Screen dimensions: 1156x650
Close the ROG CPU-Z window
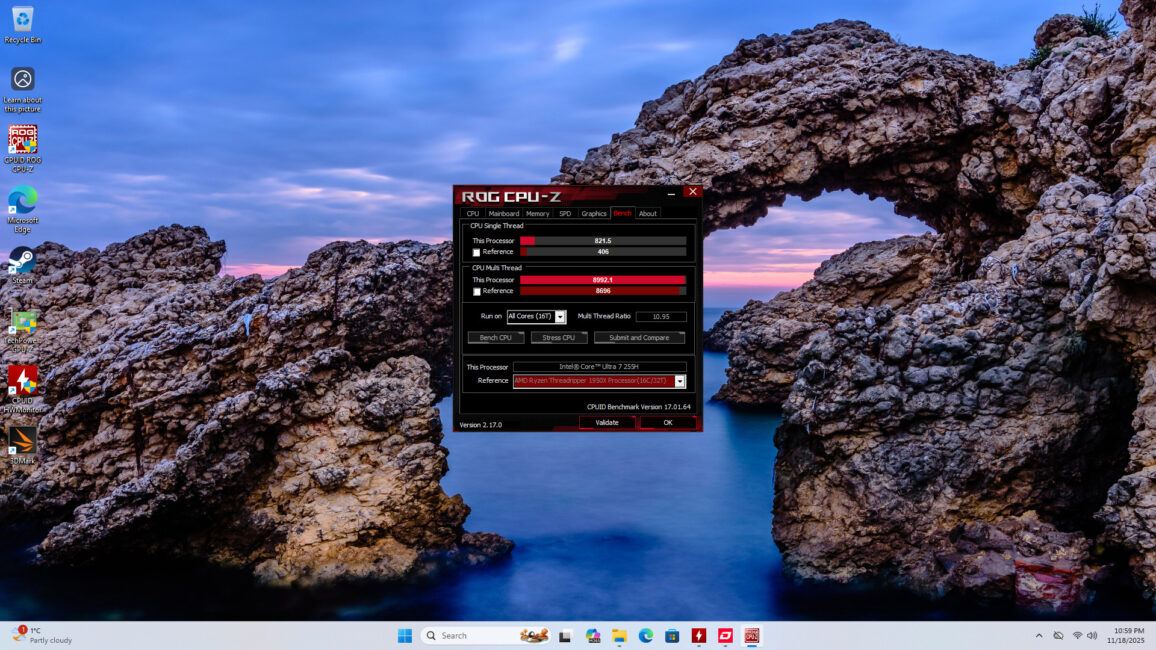[692, 192]
